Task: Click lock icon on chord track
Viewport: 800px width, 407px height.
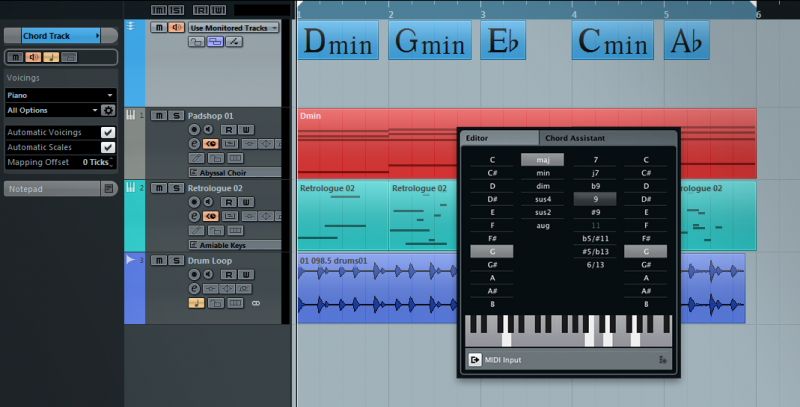Action: point(196,42)
